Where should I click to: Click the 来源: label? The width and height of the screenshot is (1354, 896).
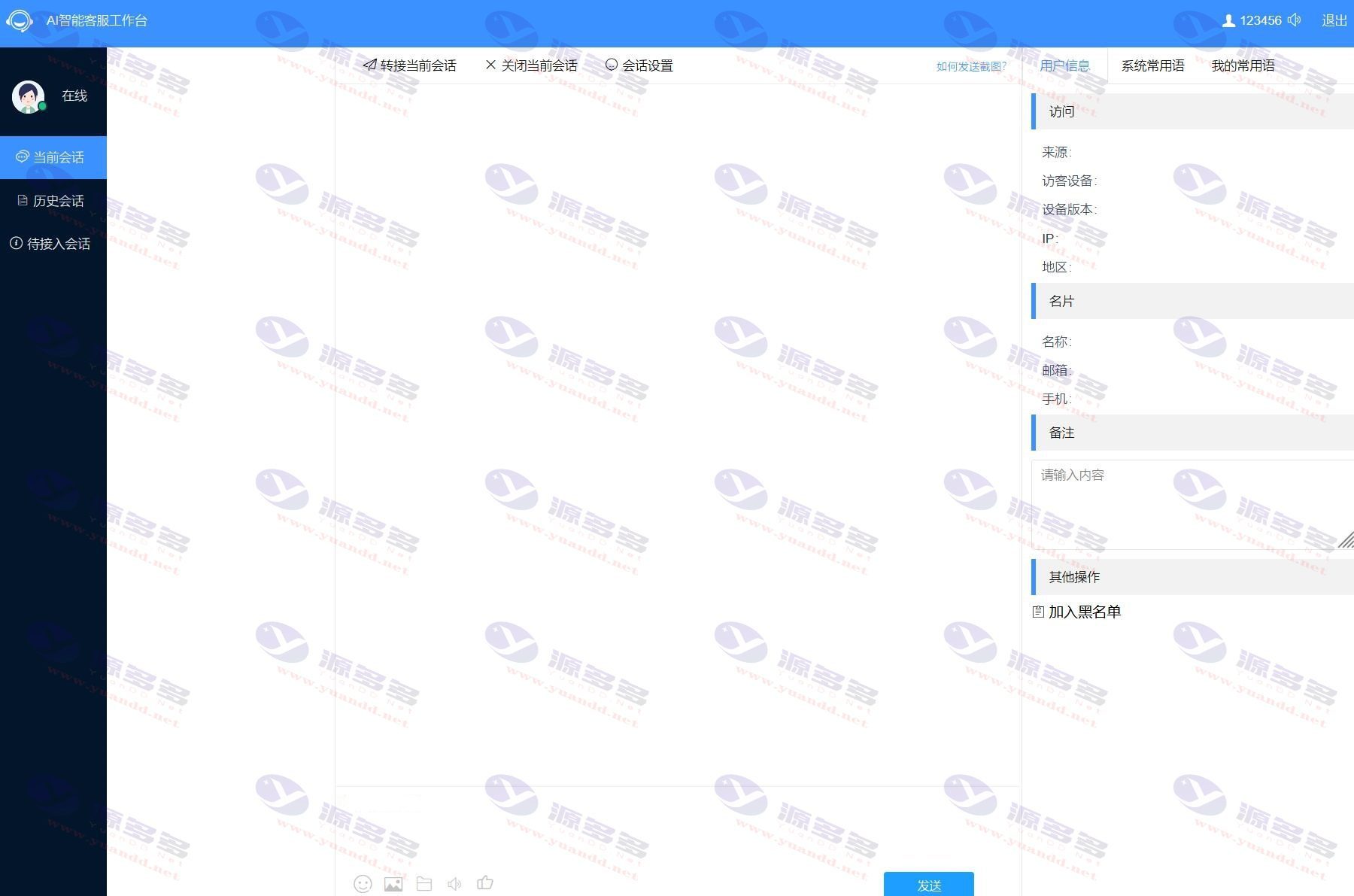(x=1057, y=152)
